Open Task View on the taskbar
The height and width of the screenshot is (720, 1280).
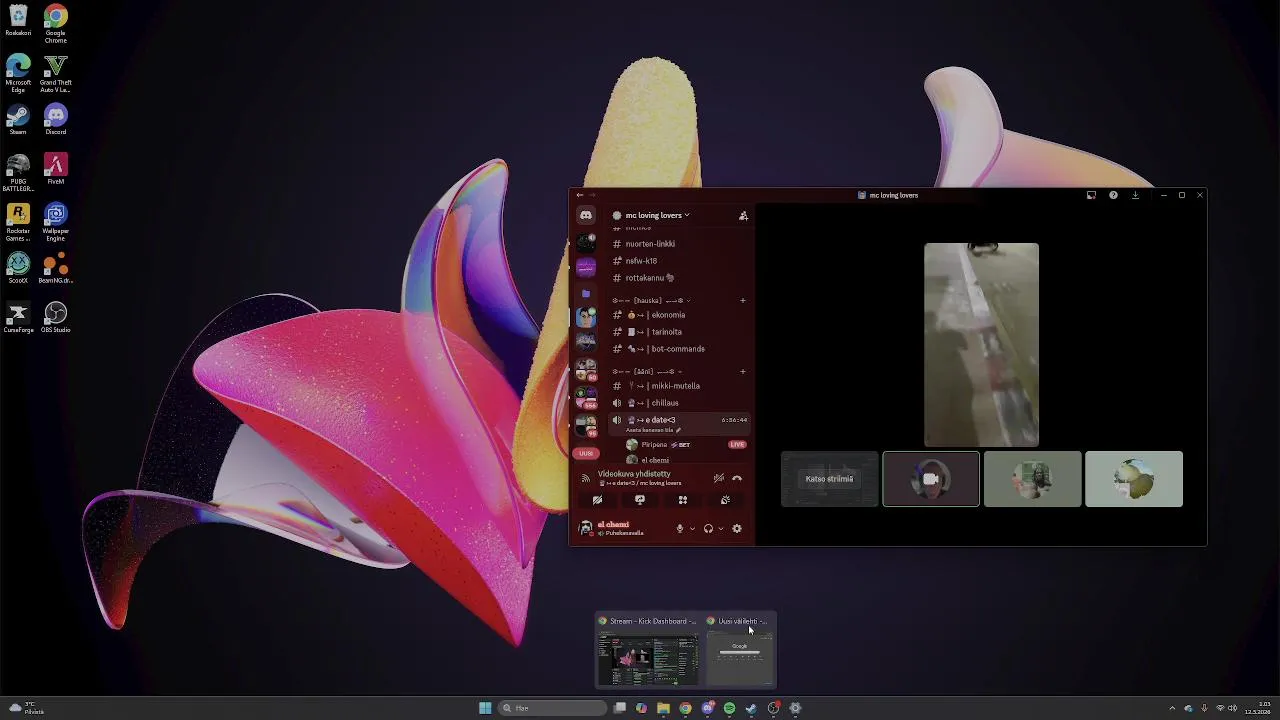(x=620, y=708)
